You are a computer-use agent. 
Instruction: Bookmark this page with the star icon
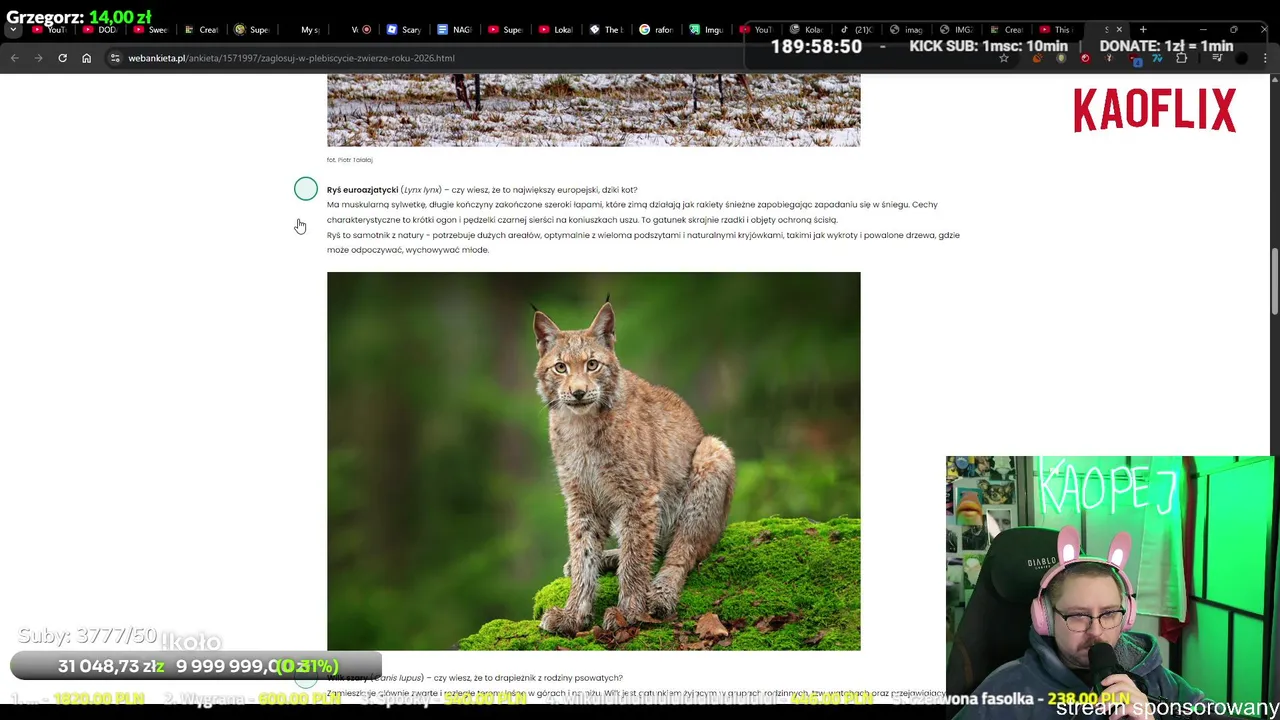click(x=1004, y=58)
